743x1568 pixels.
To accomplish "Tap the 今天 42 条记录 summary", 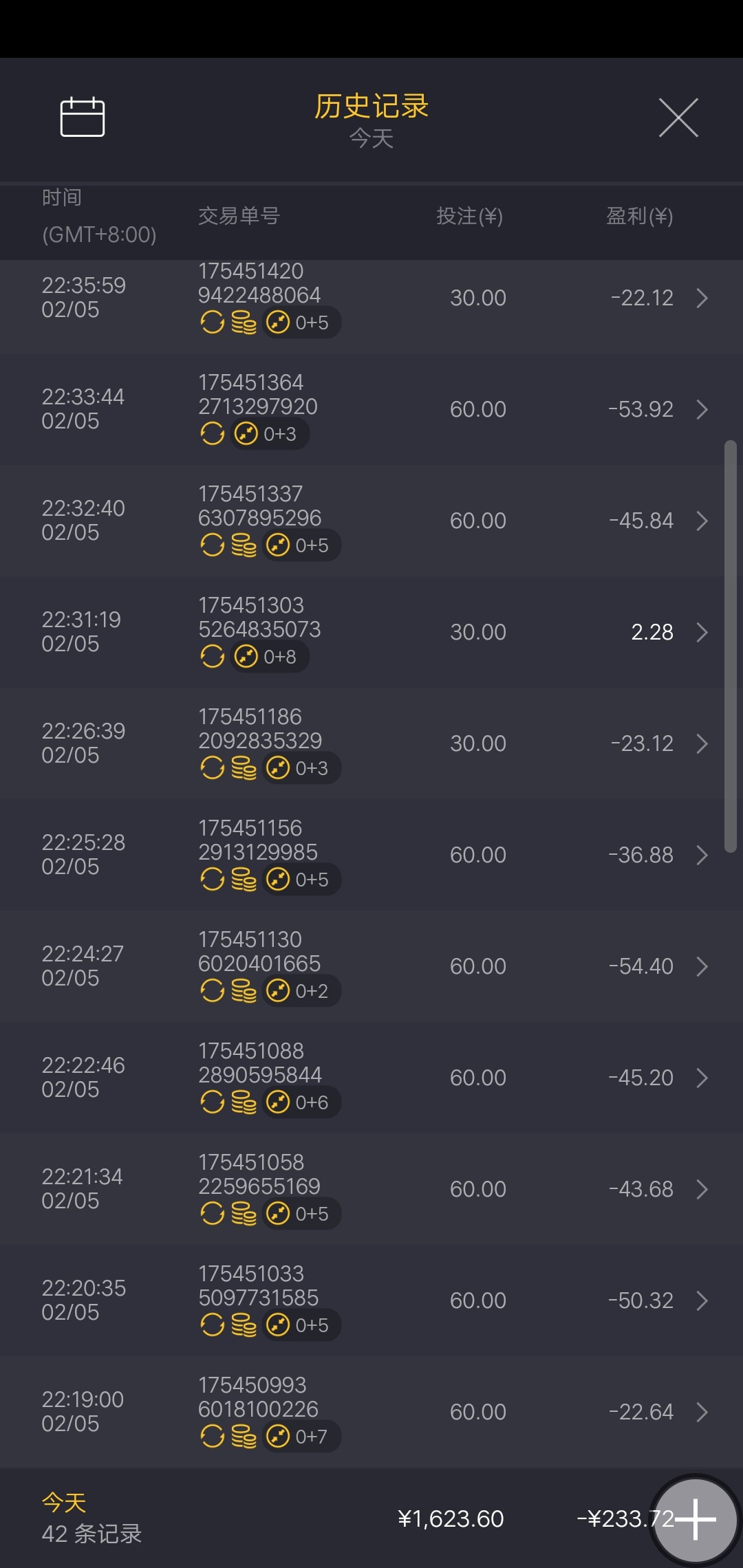I will [x=91, y=1518].
